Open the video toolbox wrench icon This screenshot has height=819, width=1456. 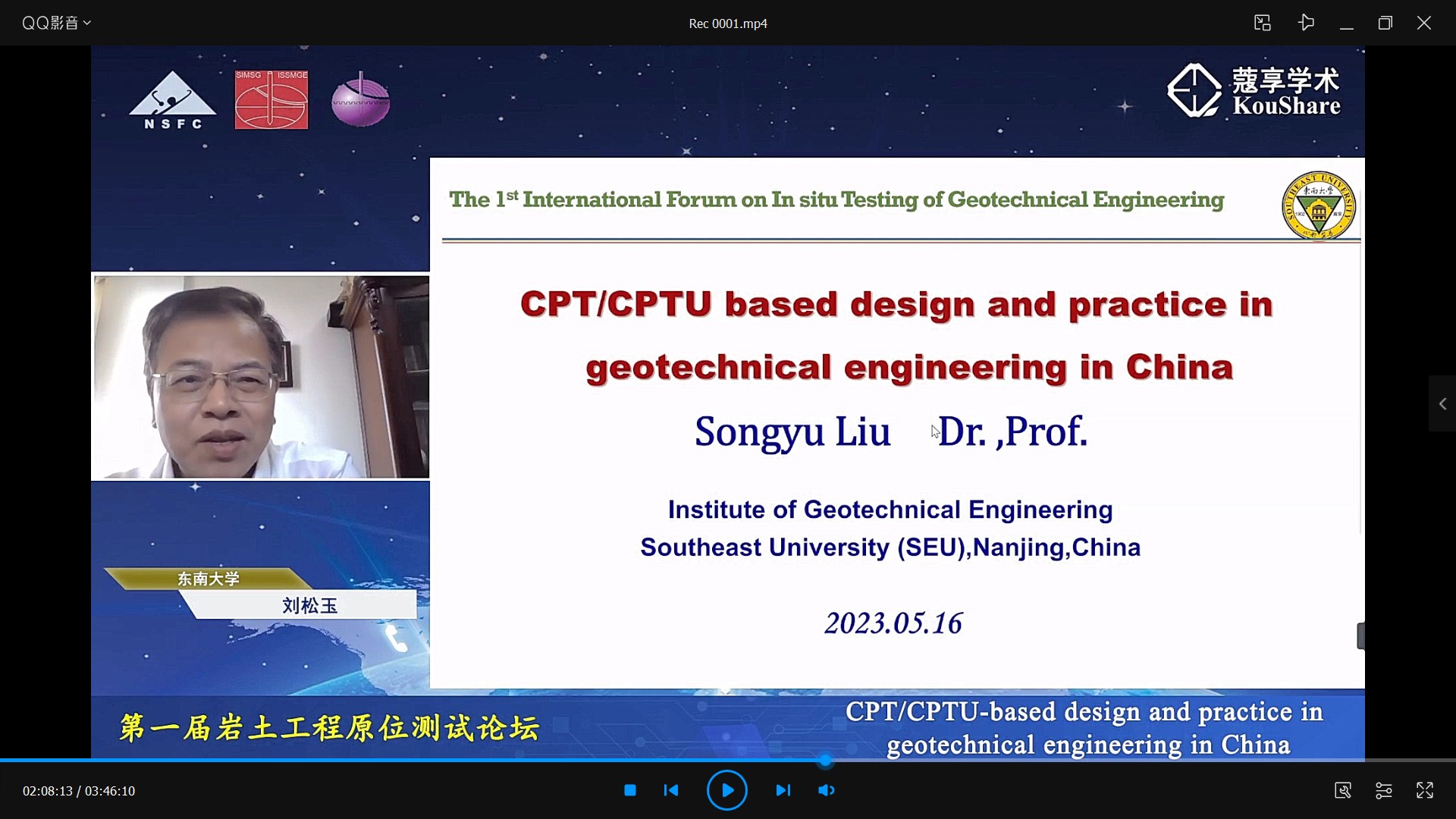pos(1342,790)
